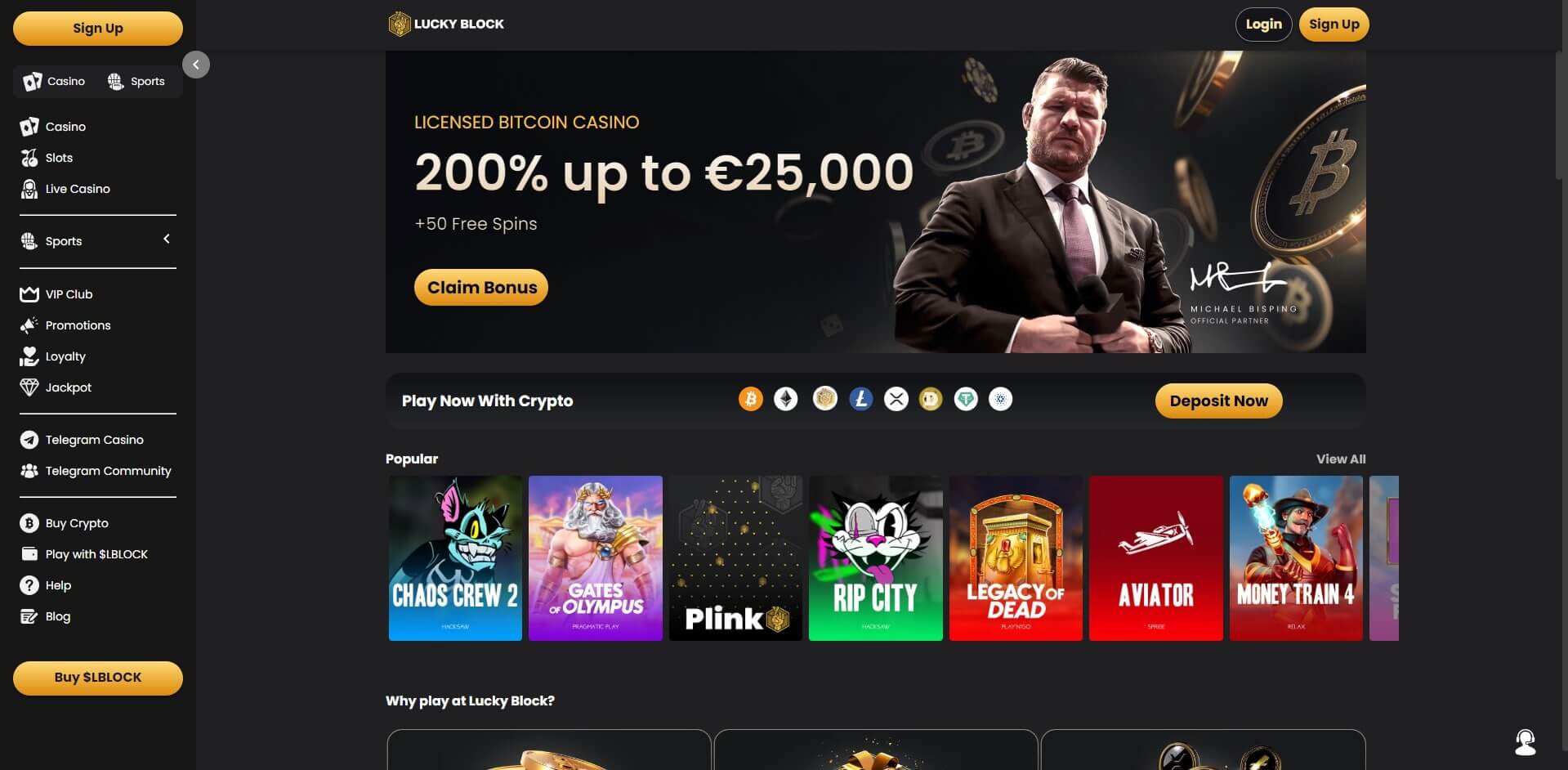This screenshot has width=1568, height=770.
Task: Click the Jackpot diamond icon
Action: pyautogui.click(x=29, y=387)
